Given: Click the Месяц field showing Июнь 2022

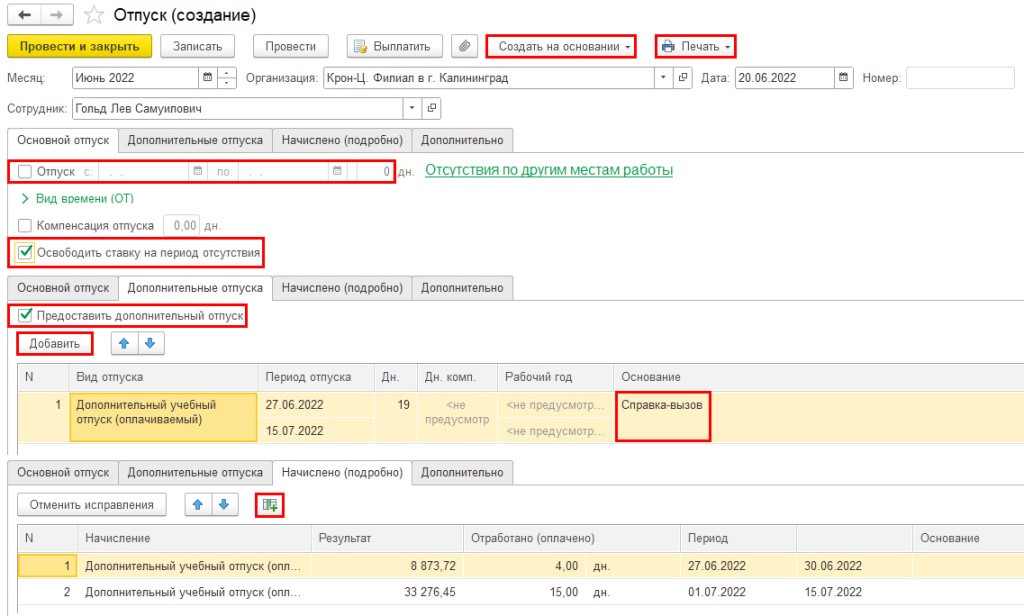Looking at the screenshot, I should tap(136, 77).
